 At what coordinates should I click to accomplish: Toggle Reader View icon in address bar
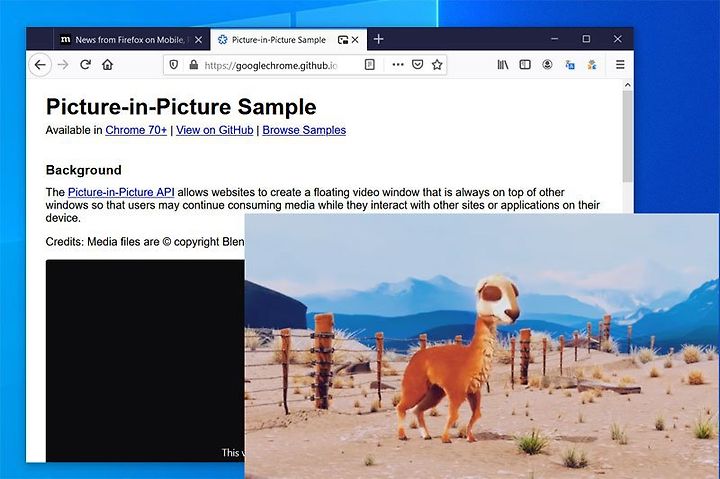coord(370,65)
